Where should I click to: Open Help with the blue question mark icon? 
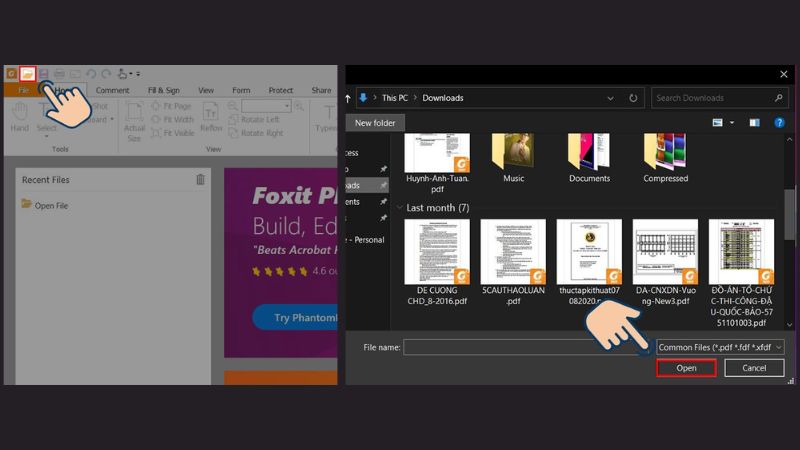click(779, 123)
